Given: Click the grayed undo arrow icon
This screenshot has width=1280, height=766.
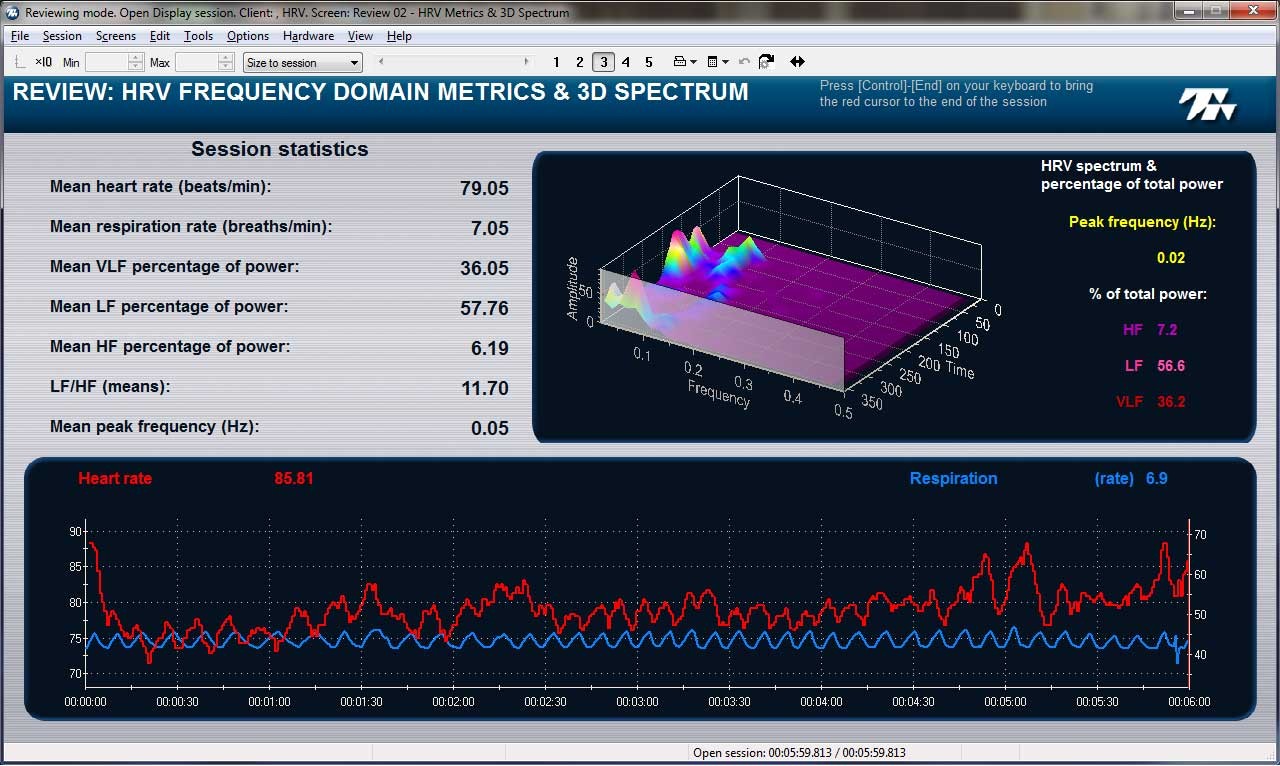Looking at the screenshot, I should pos(744,62).
